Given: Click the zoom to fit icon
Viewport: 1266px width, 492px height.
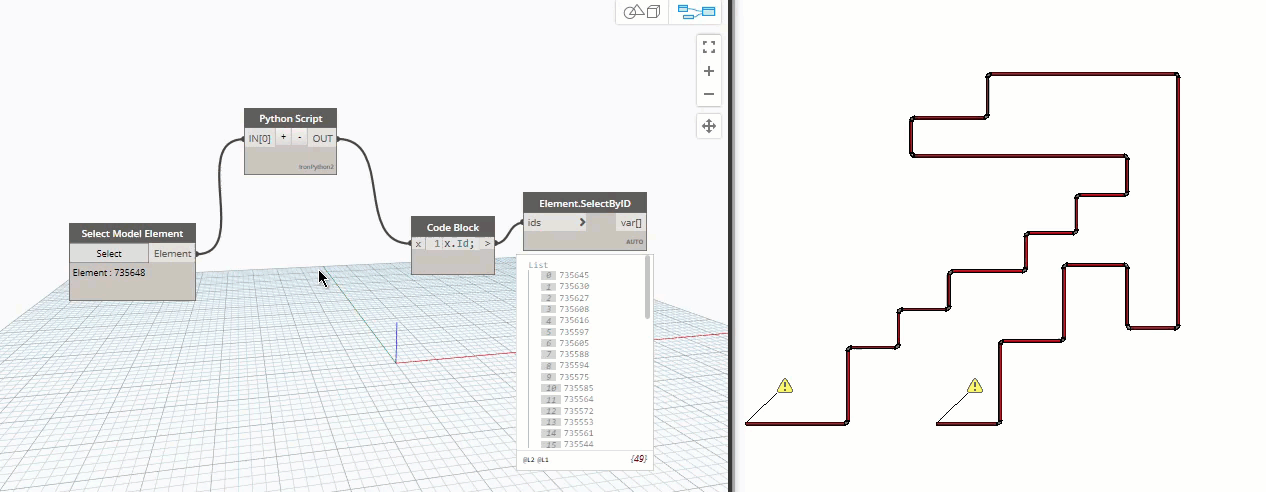Looking at the screenshot, I should pos(709,47).
